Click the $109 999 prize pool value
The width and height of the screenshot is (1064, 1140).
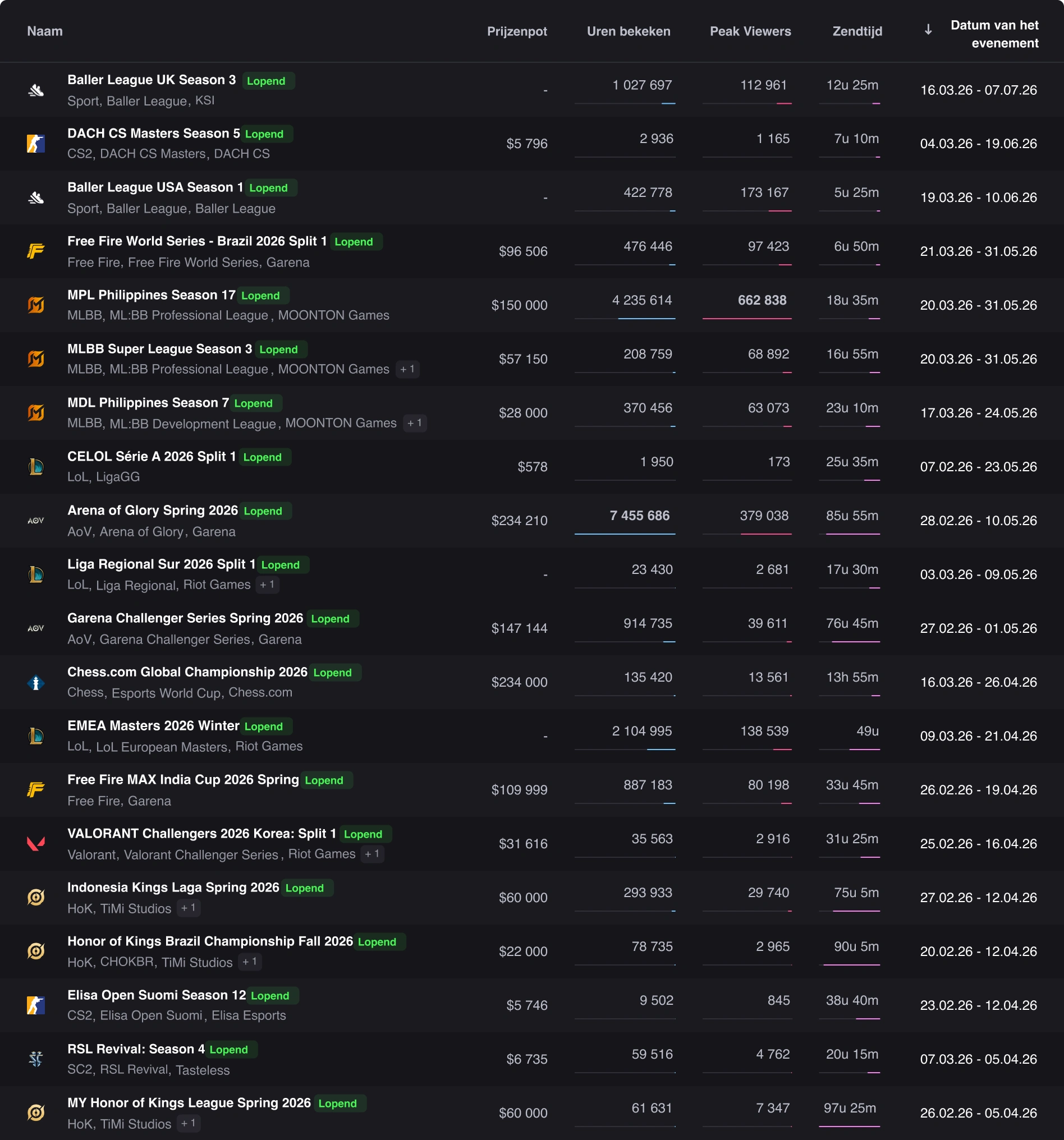point(519,790)
